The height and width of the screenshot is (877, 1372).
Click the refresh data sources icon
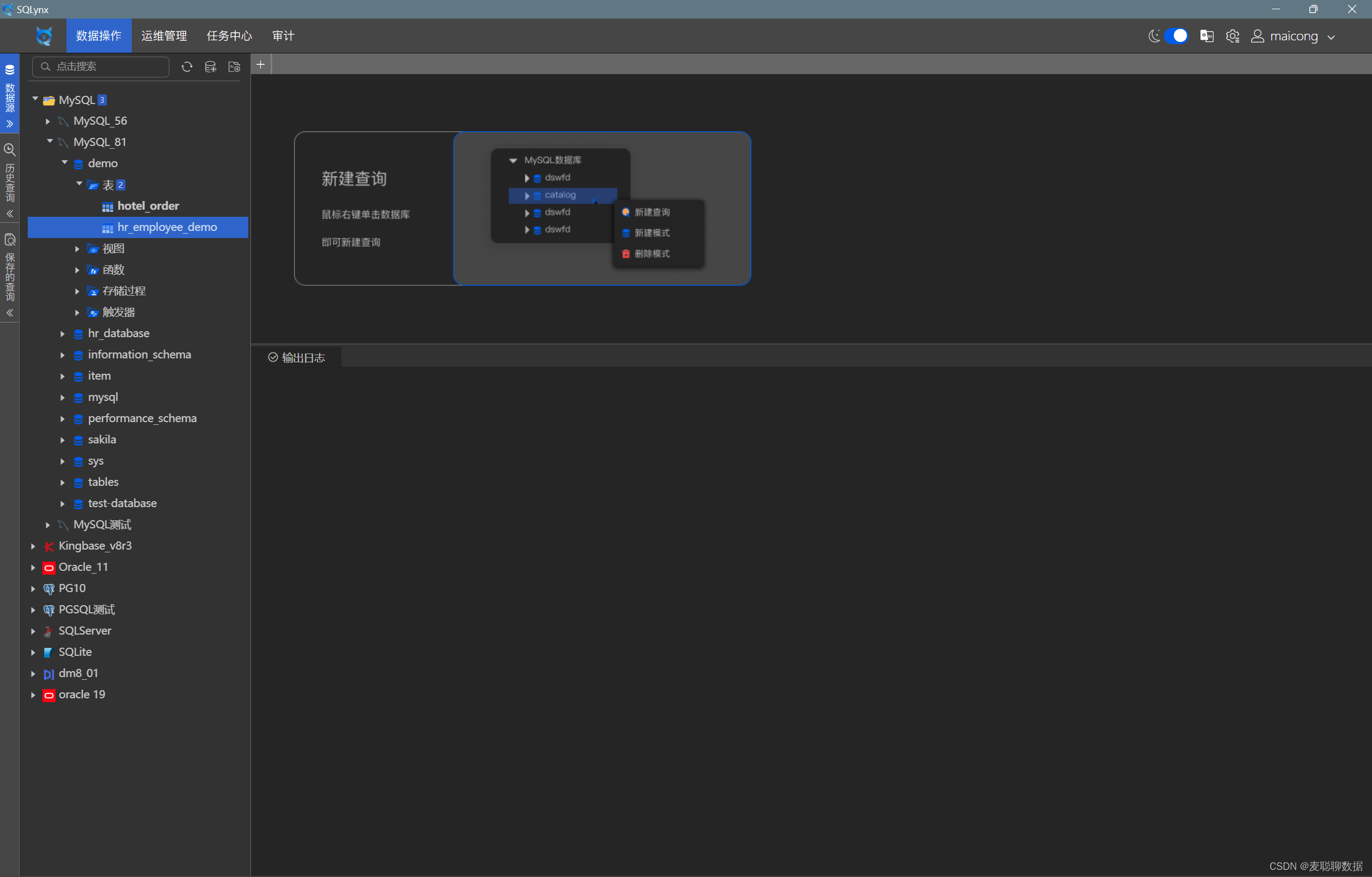[187, 66]
